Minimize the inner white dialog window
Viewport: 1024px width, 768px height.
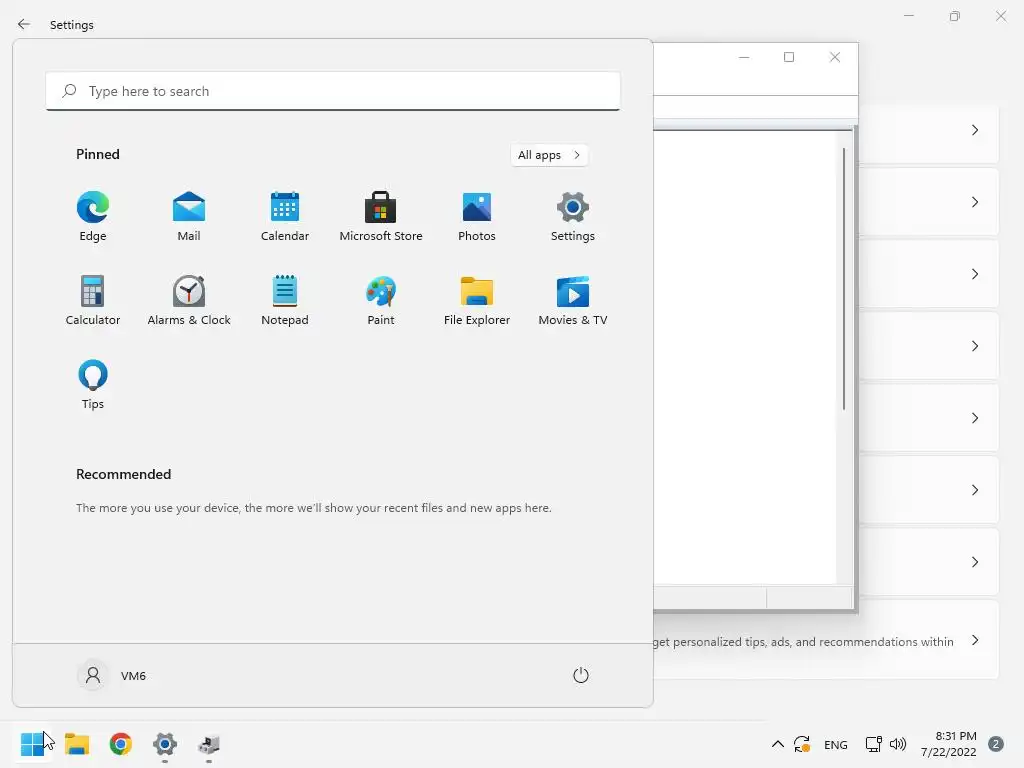point(744,57)
